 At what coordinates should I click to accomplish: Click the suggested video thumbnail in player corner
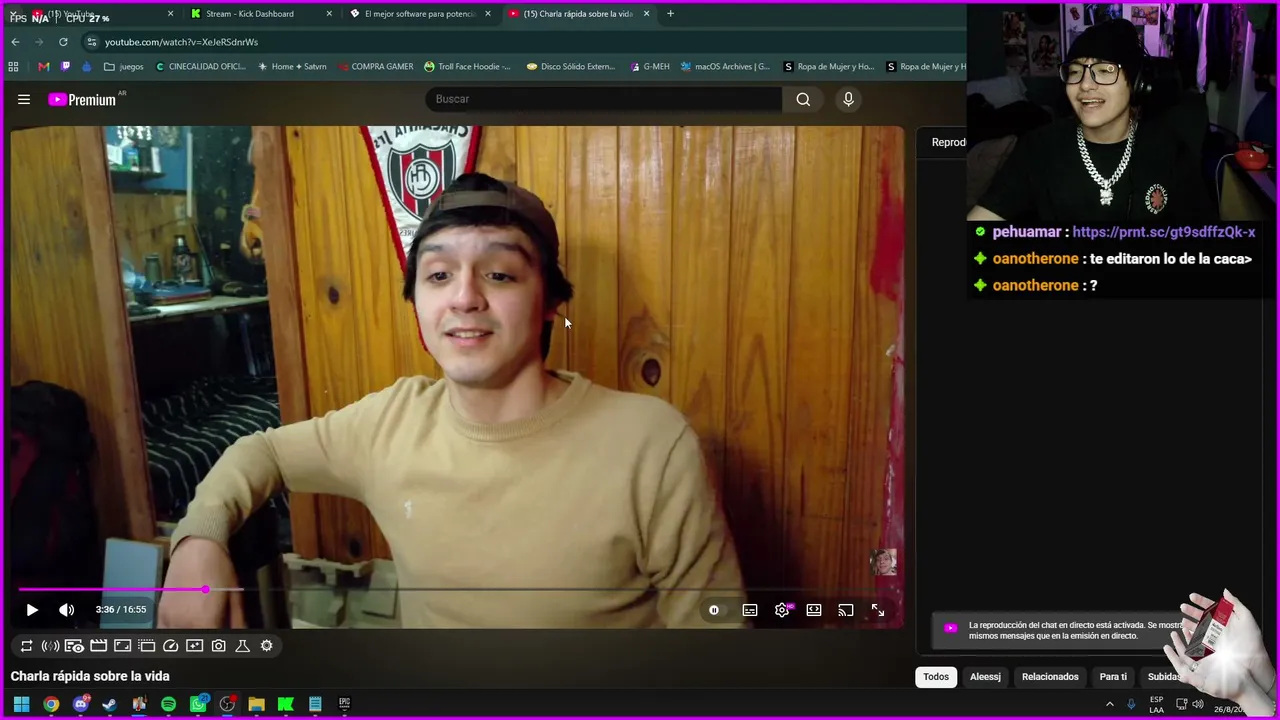(883, 562)
